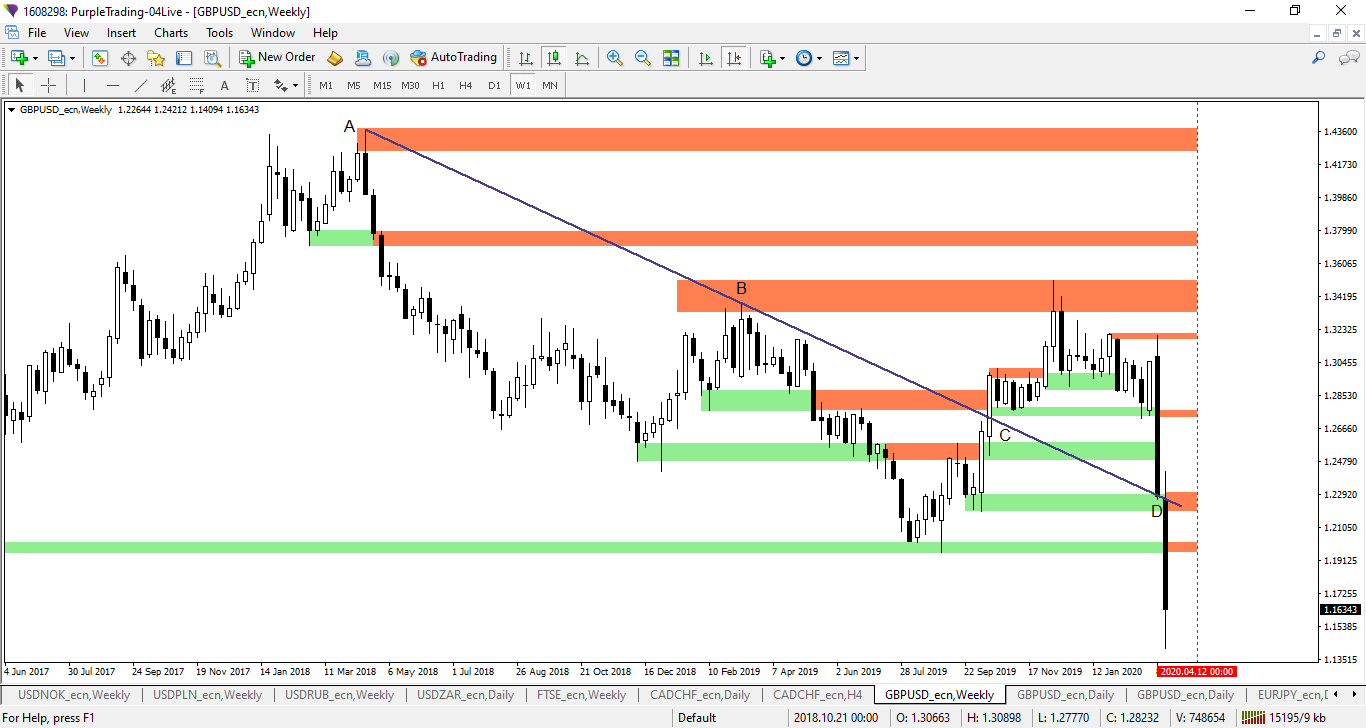
Task: Select the M1 timeframe button
Action: pyautogui.click(x=326, y=85)
